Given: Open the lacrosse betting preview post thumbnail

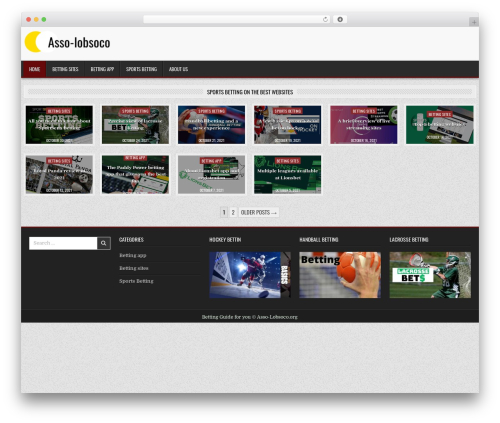Looking at the screenshot, I should tap(135, 125).
